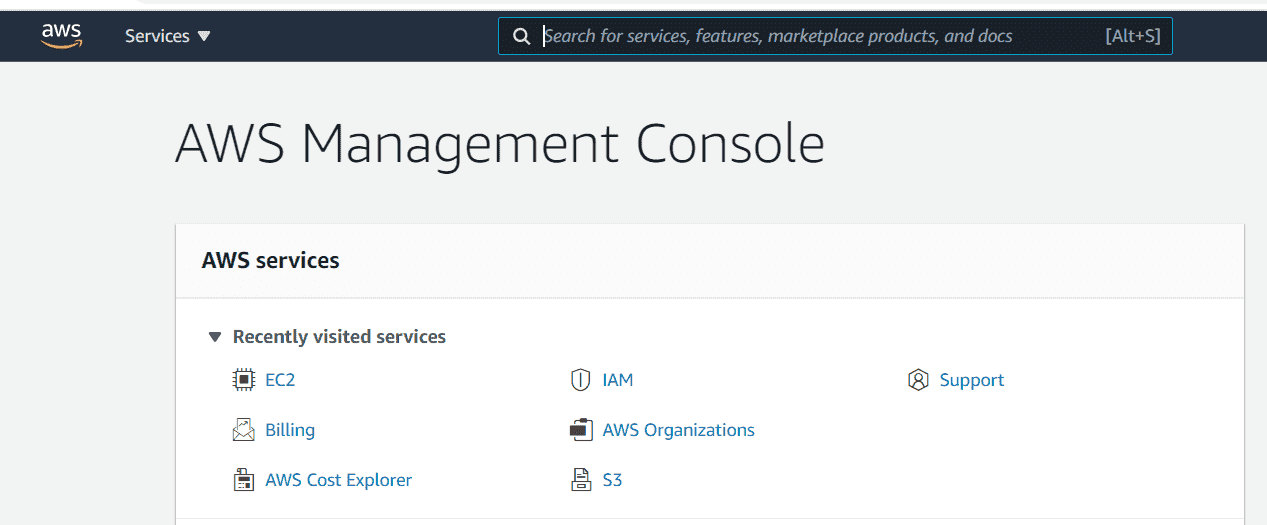
Task: Click the AWS Management Console title
Action: 500,143
